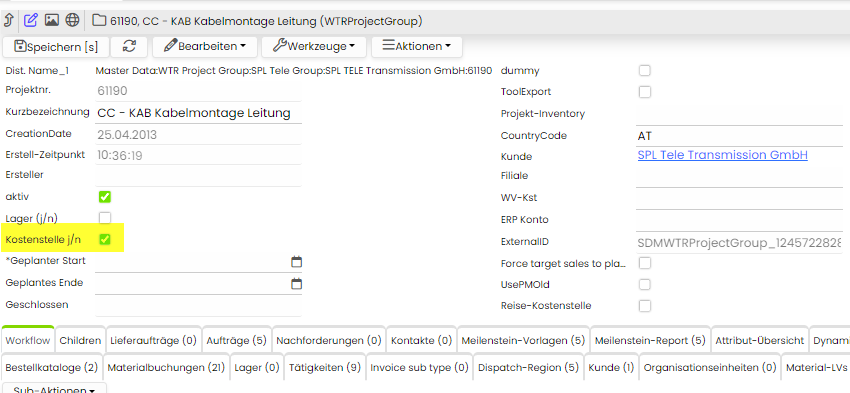Click the Geplanter Start date field
The height and width of the screenshot is (393, 850).
[x=192, y=262]
